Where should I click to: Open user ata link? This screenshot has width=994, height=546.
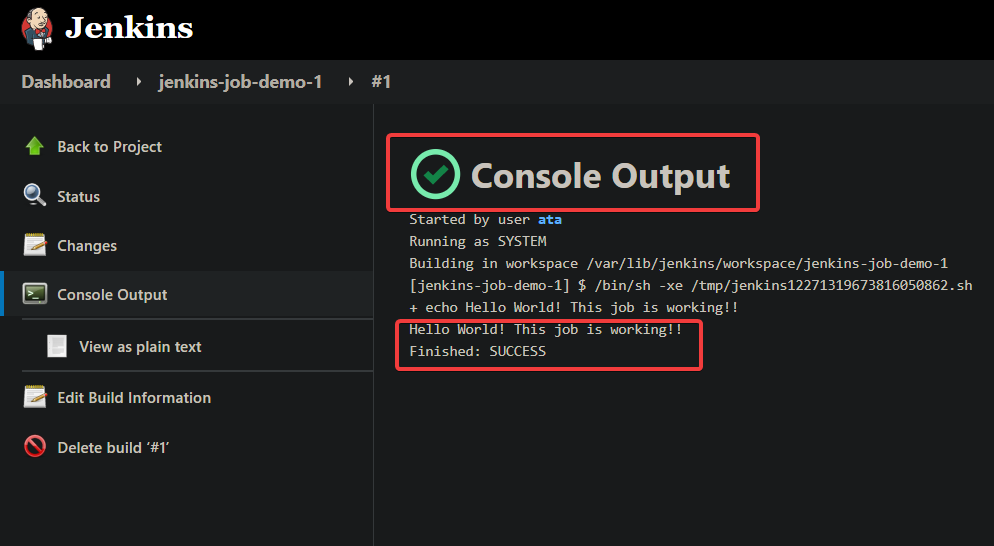point(550,219)
